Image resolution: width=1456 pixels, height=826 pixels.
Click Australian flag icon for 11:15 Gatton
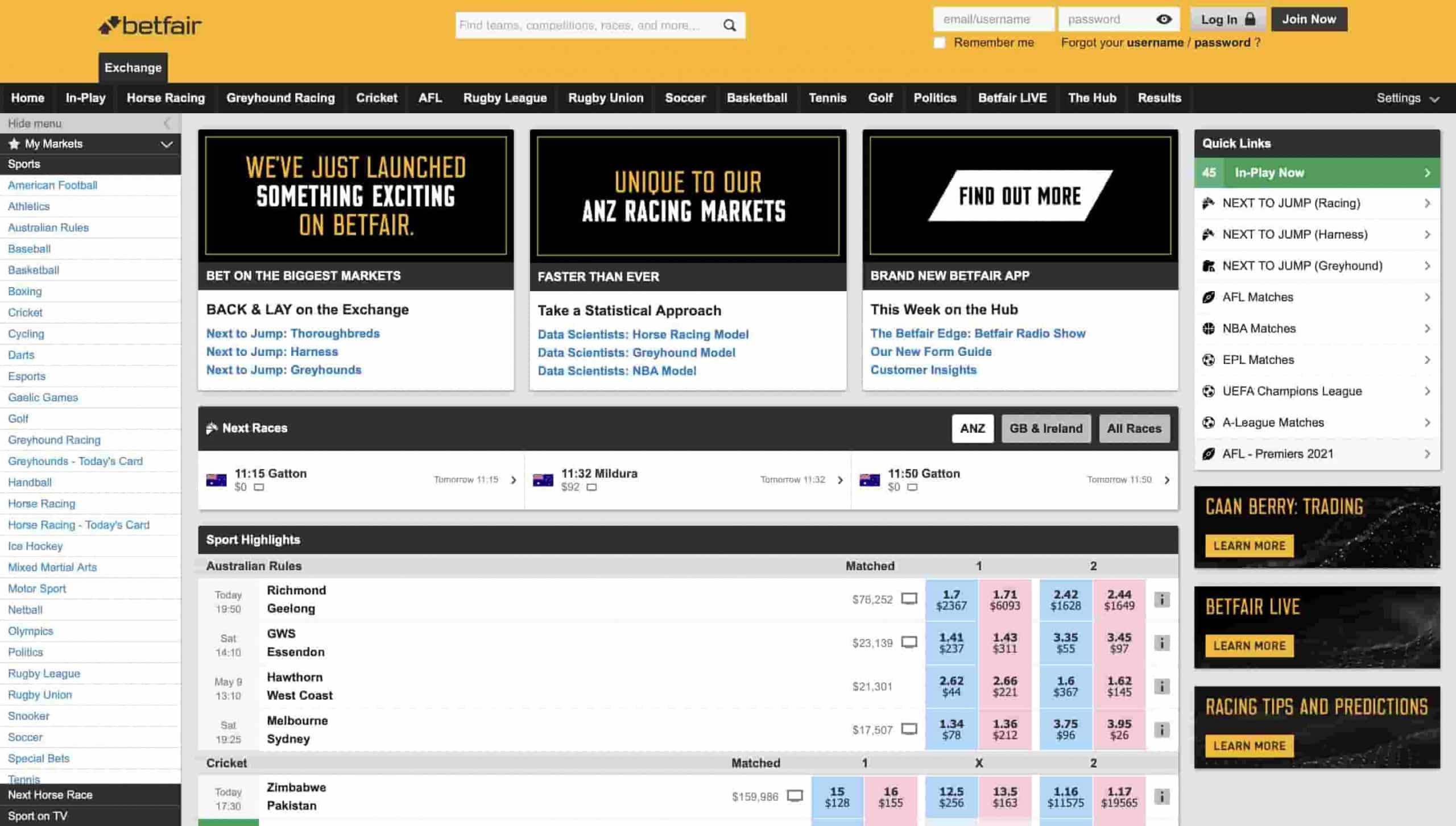tap(216, 480)
